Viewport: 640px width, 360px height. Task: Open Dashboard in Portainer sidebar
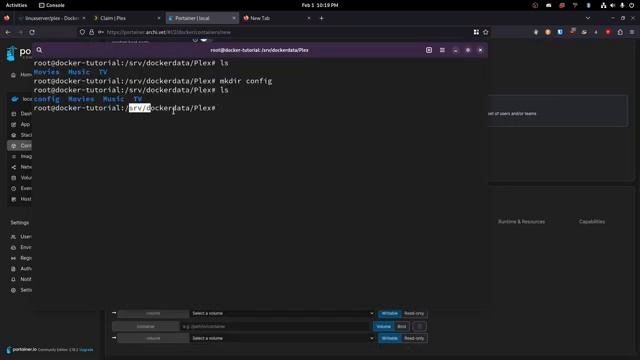pyautogui.click(x=20, y=113)
